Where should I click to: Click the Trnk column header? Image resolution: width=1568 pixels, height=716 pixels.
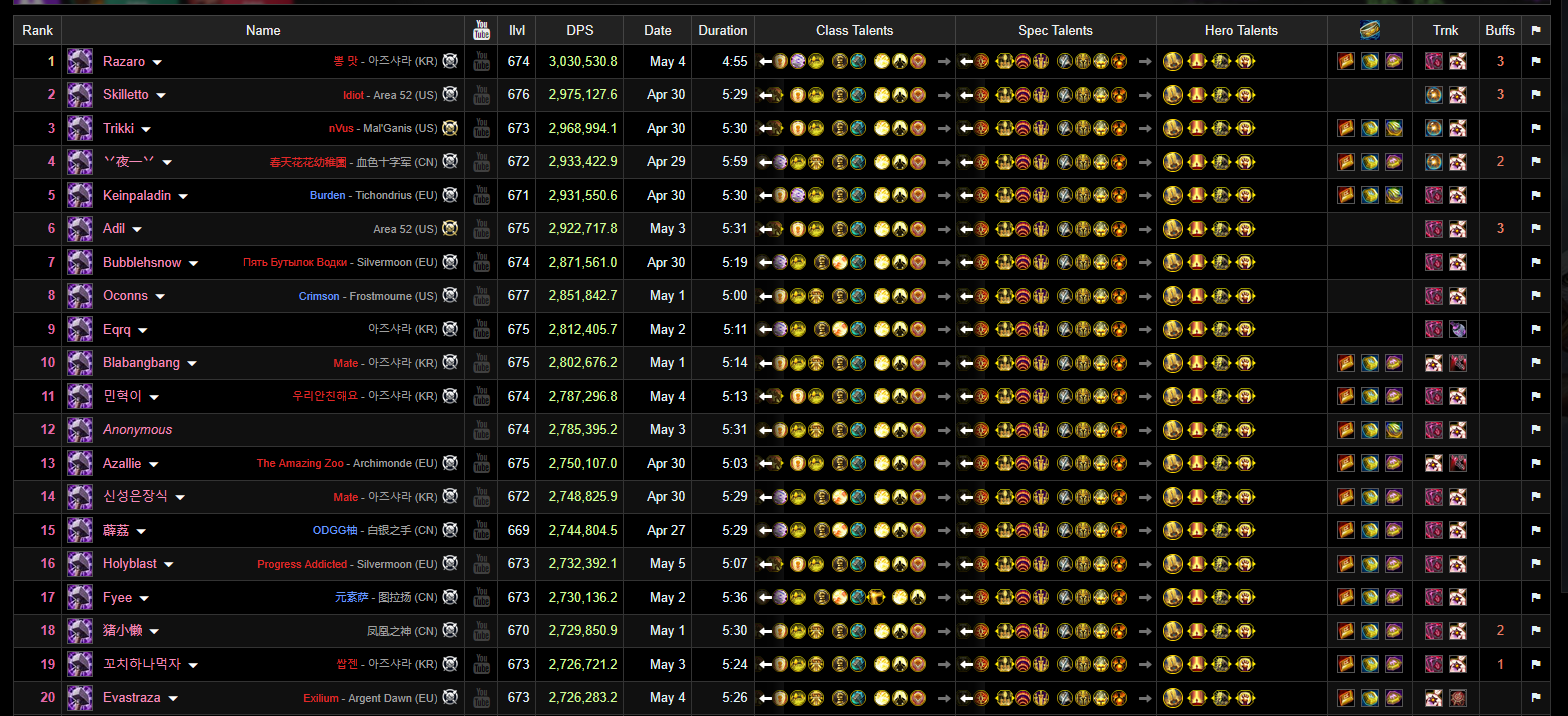(x=1445, y=30)
